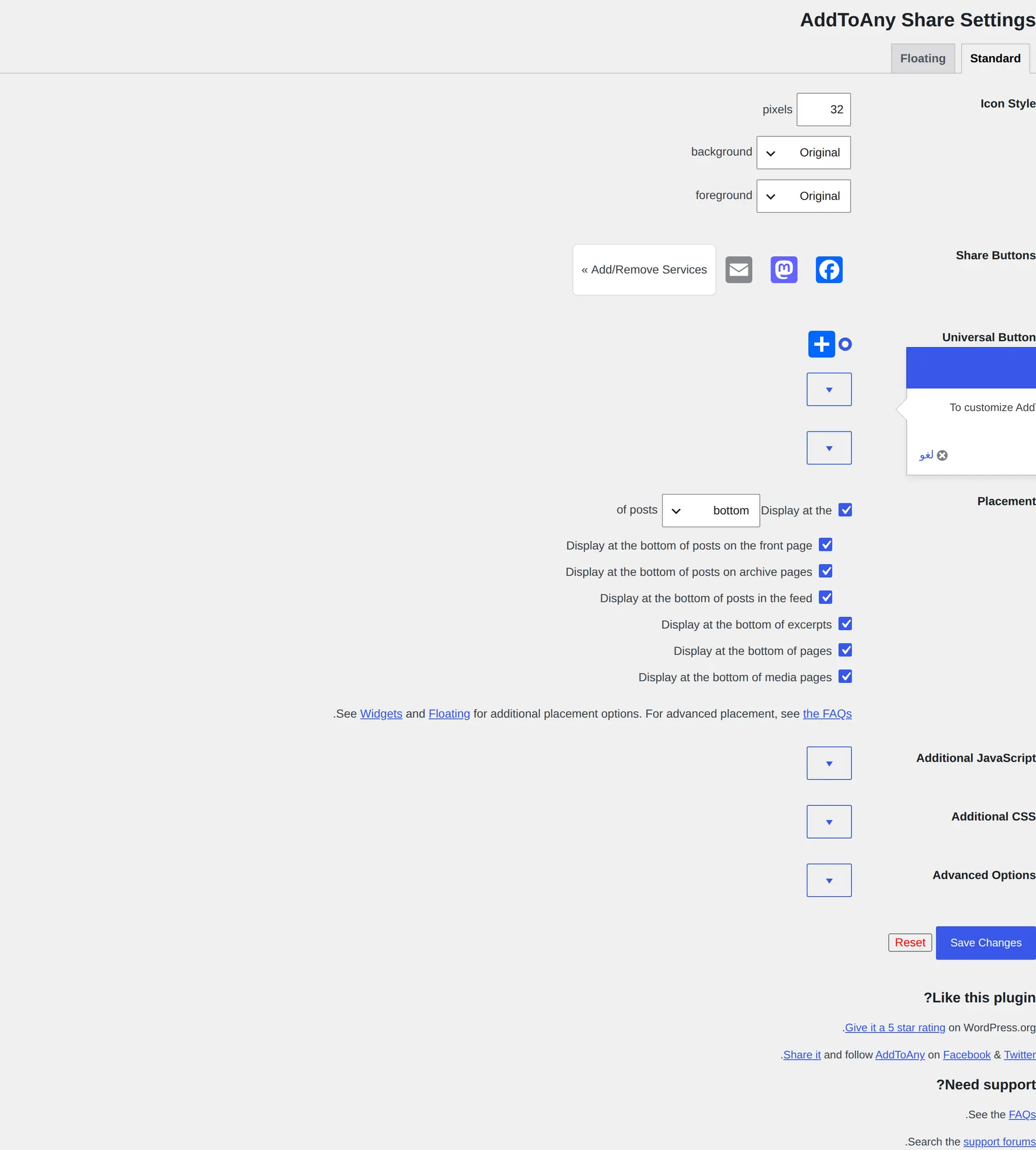Open the Widgets link
Screen dimensions: 1036x1150
pyautogui.click(x=381, y=714)
